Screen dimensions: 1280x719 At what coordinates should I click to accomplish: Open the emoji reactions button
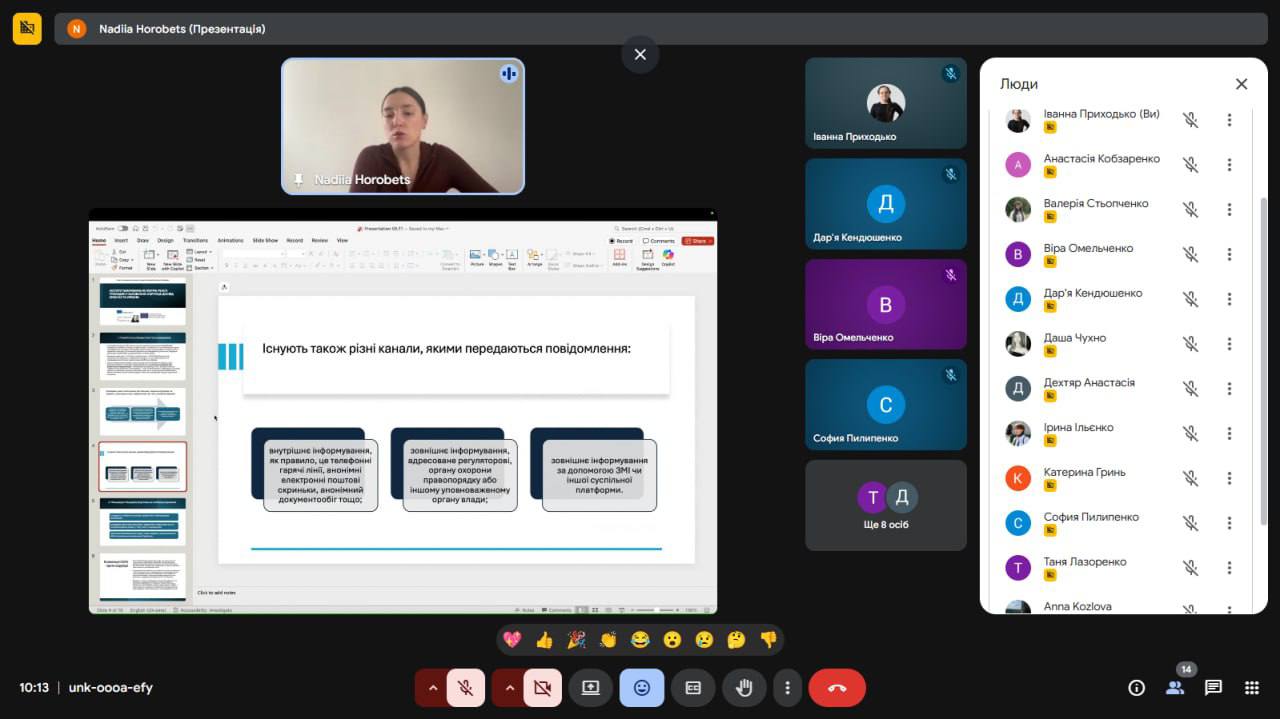tap(641, 688)
